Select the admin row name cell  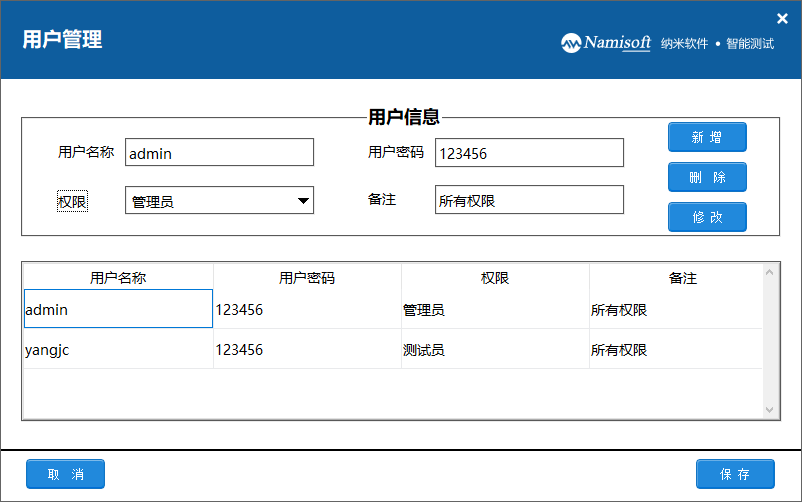click(118, 310)
